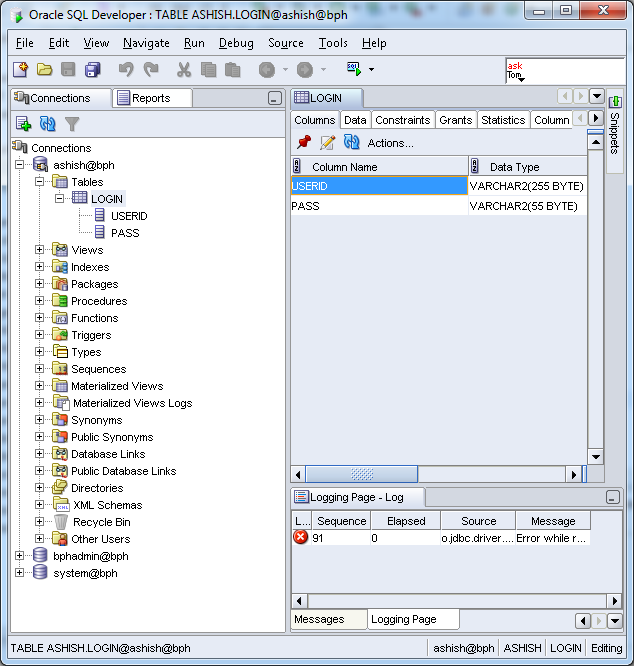The image size is (634, 666).
Task: Click the Actions... button
Action: tap(390, 143)
